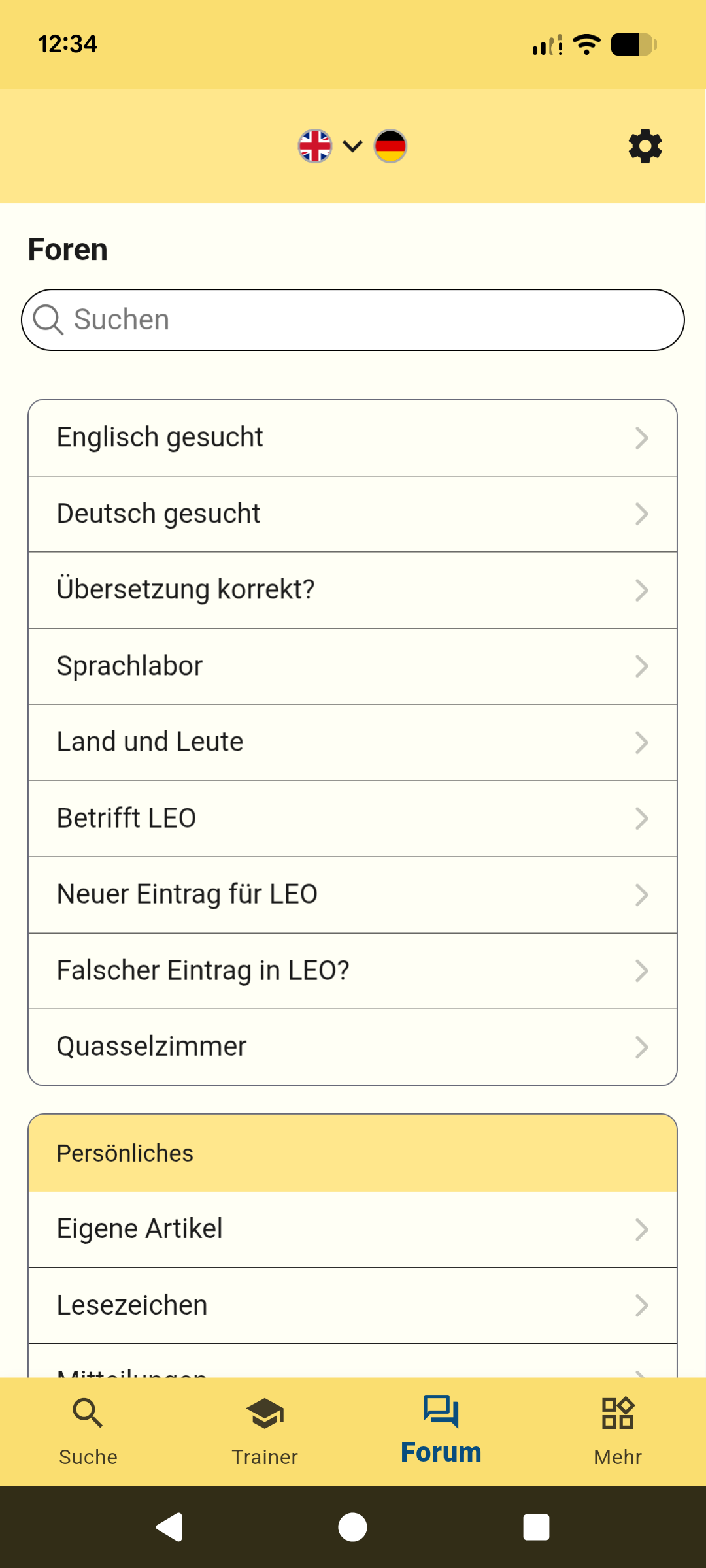Open the Mehr tab icon
The width and height of the screenshot is (706, 1568).
coord(618,1414)
